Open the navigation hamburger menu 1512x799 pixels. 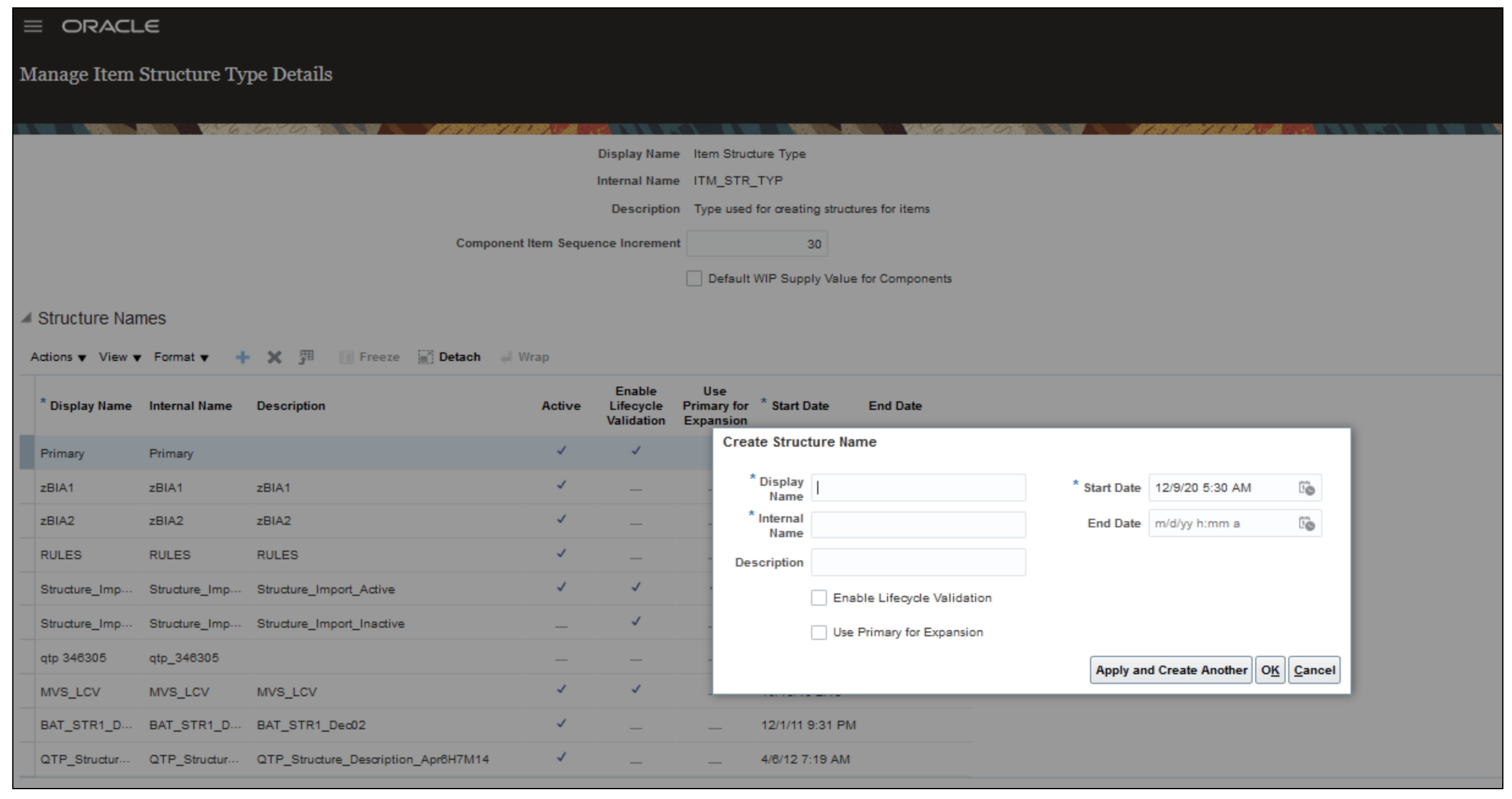[32, 26]
